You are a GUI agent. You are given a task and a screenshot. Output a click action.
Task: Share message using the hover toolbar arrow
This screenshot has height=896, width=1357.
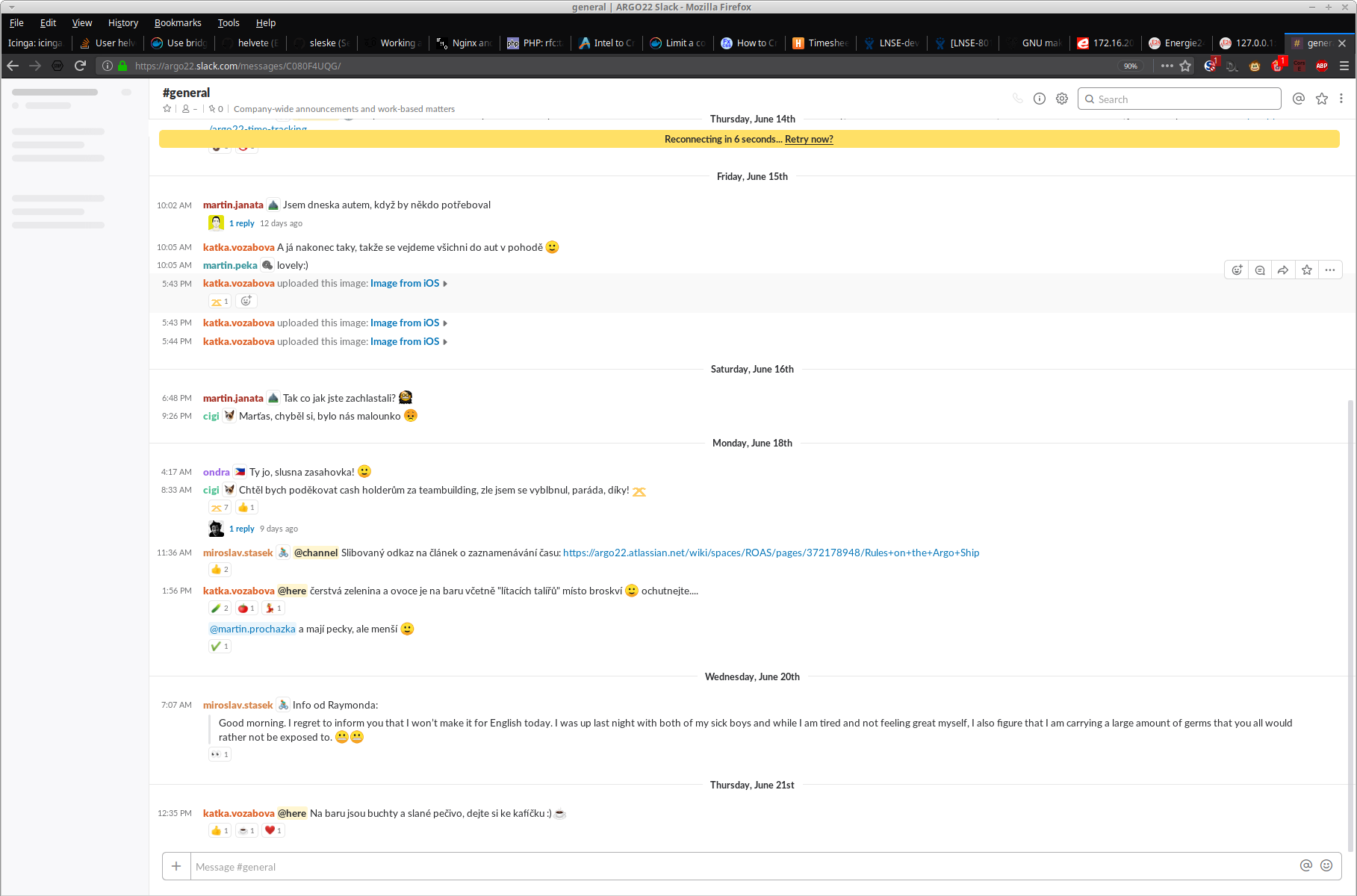pyautogui.click(x=1283, y=270)
